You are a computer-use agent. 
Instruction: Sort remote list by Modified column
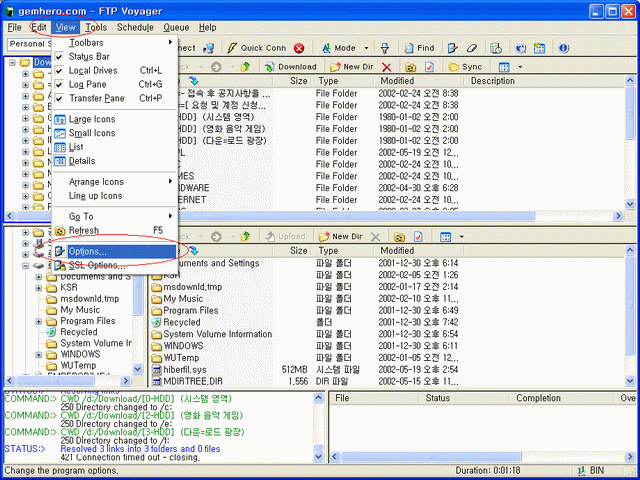(420, 81)
